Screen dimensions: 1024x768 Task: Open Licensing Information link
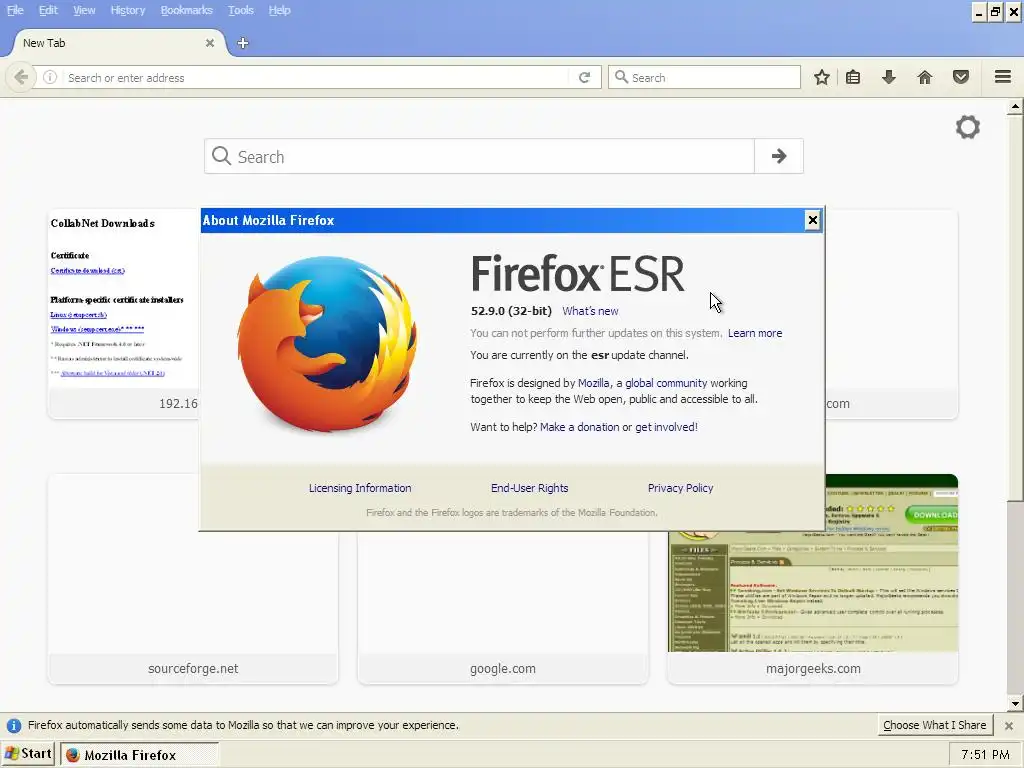pos(360,488)
